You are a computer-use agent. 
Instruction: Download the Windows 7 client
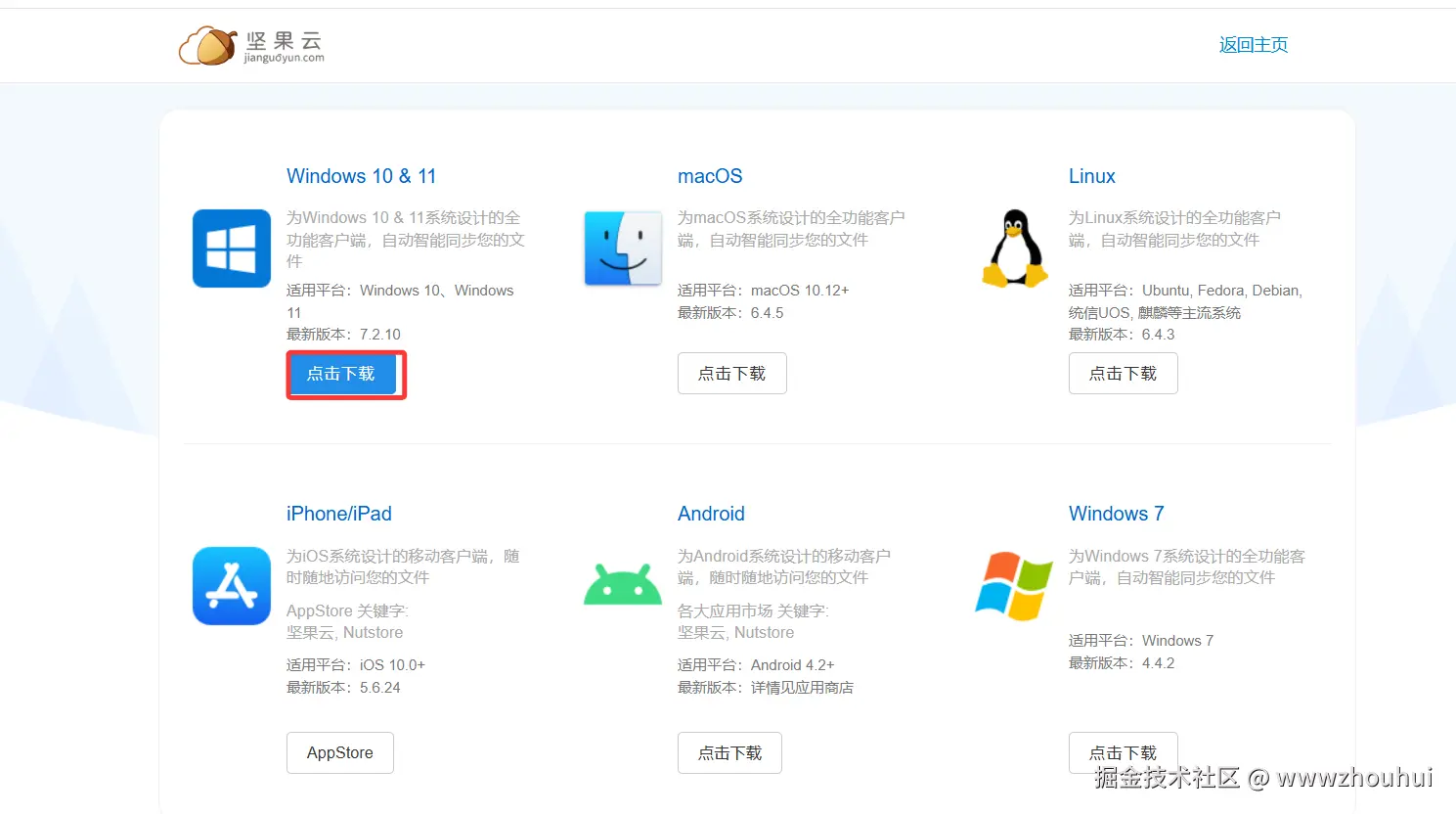[1124, 753]
